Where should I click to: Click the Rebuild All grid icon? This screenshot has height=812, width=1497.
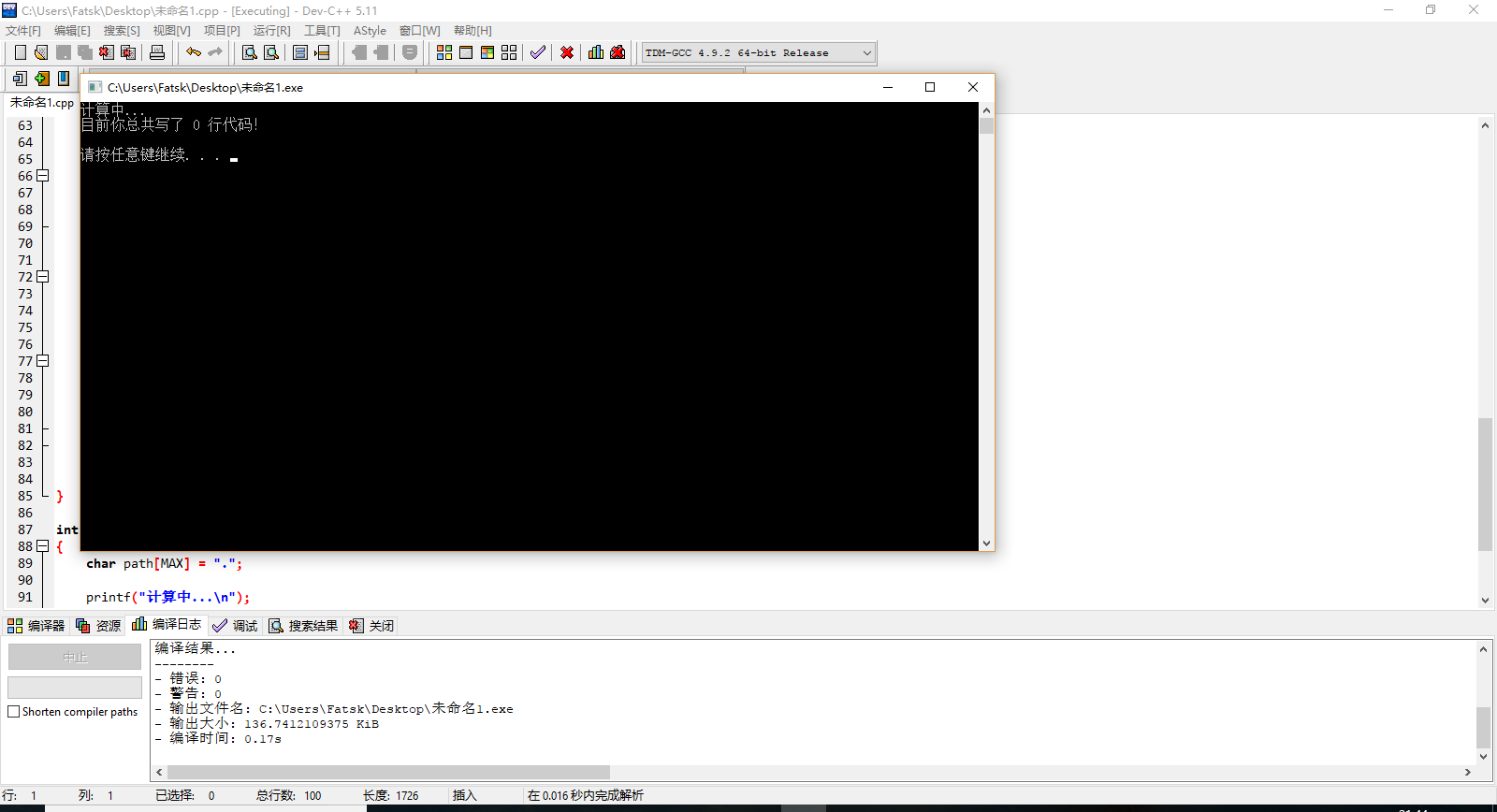coord(509,52)
